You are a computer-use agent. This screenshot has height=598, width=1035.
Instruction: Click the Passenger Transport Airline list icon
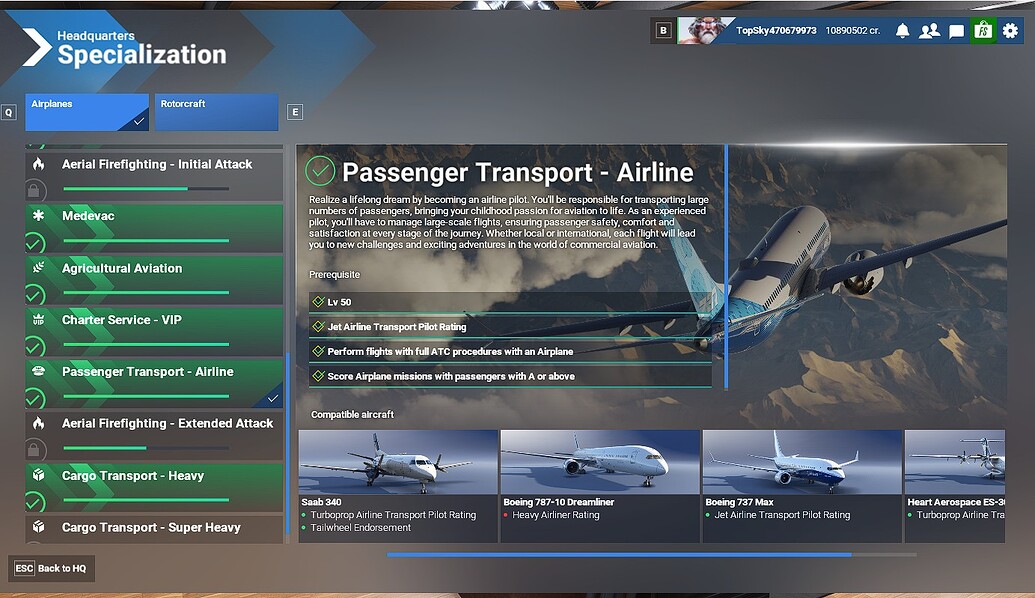[x=38, y=371]
